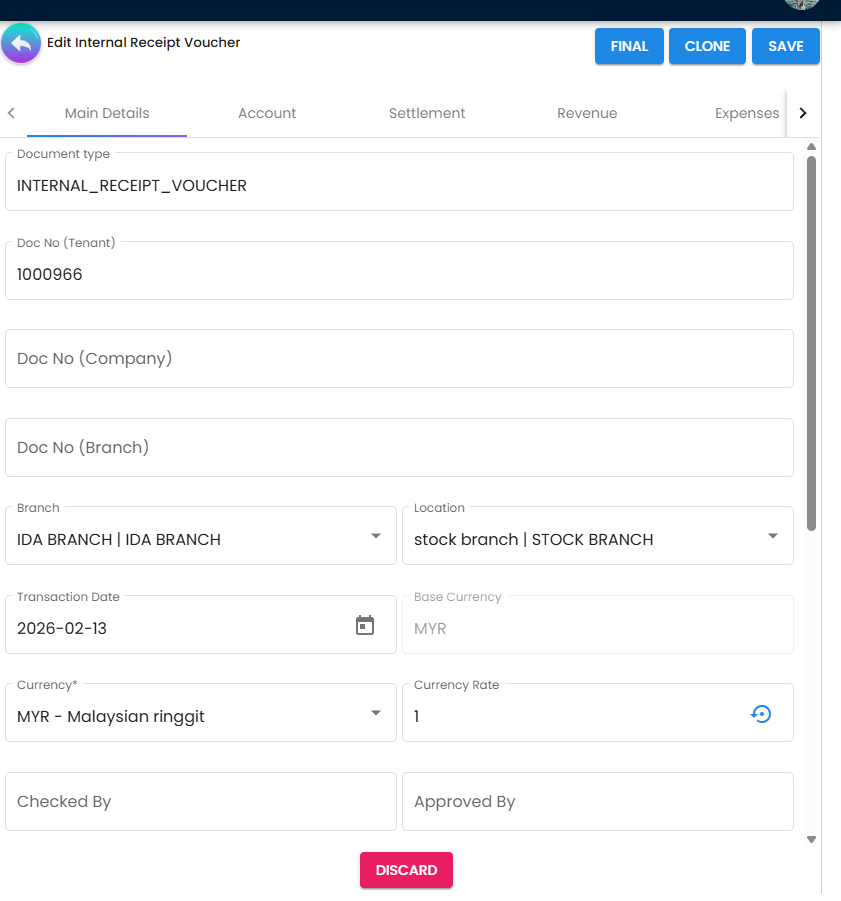Screen dimensions: 841x901
Task: Click the scrollbar up arrow
Action: tap(811, 146)
